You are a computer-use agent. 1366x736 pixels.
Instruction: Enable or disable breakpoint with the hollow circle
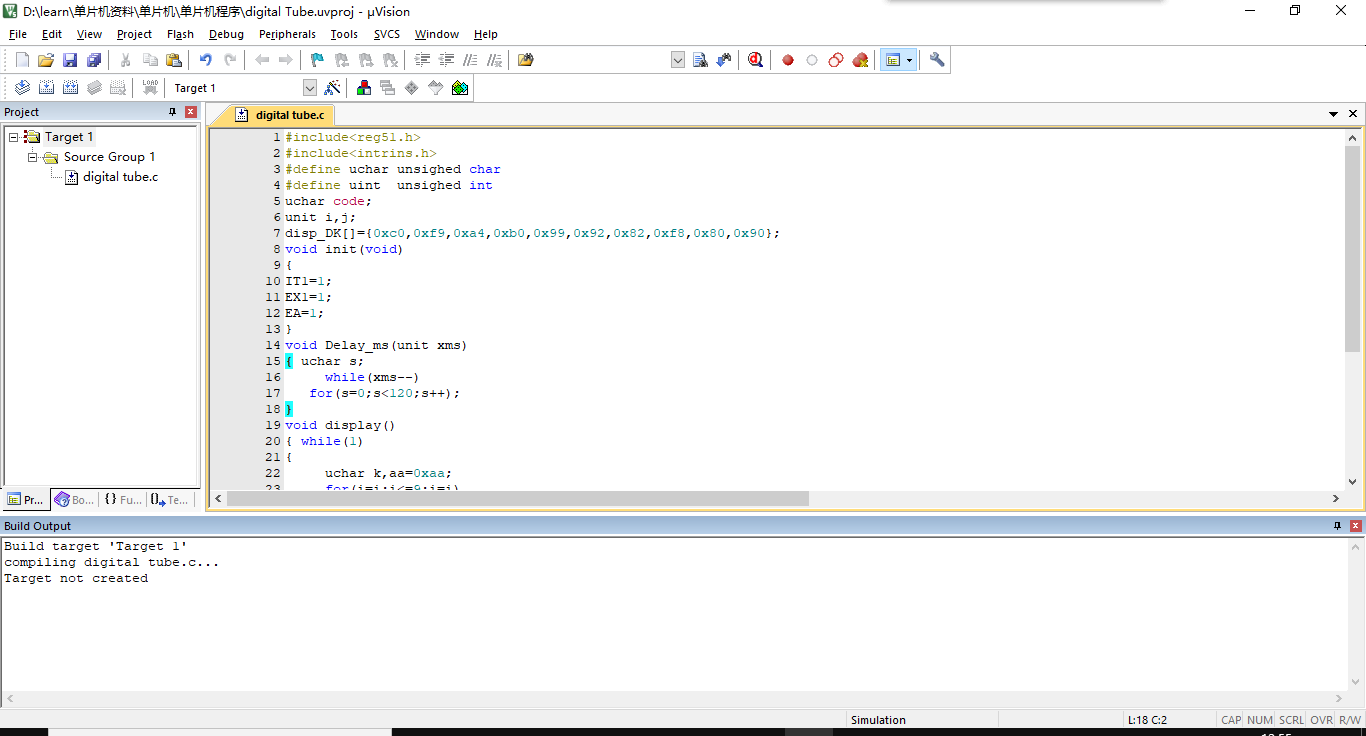(812, 60)
